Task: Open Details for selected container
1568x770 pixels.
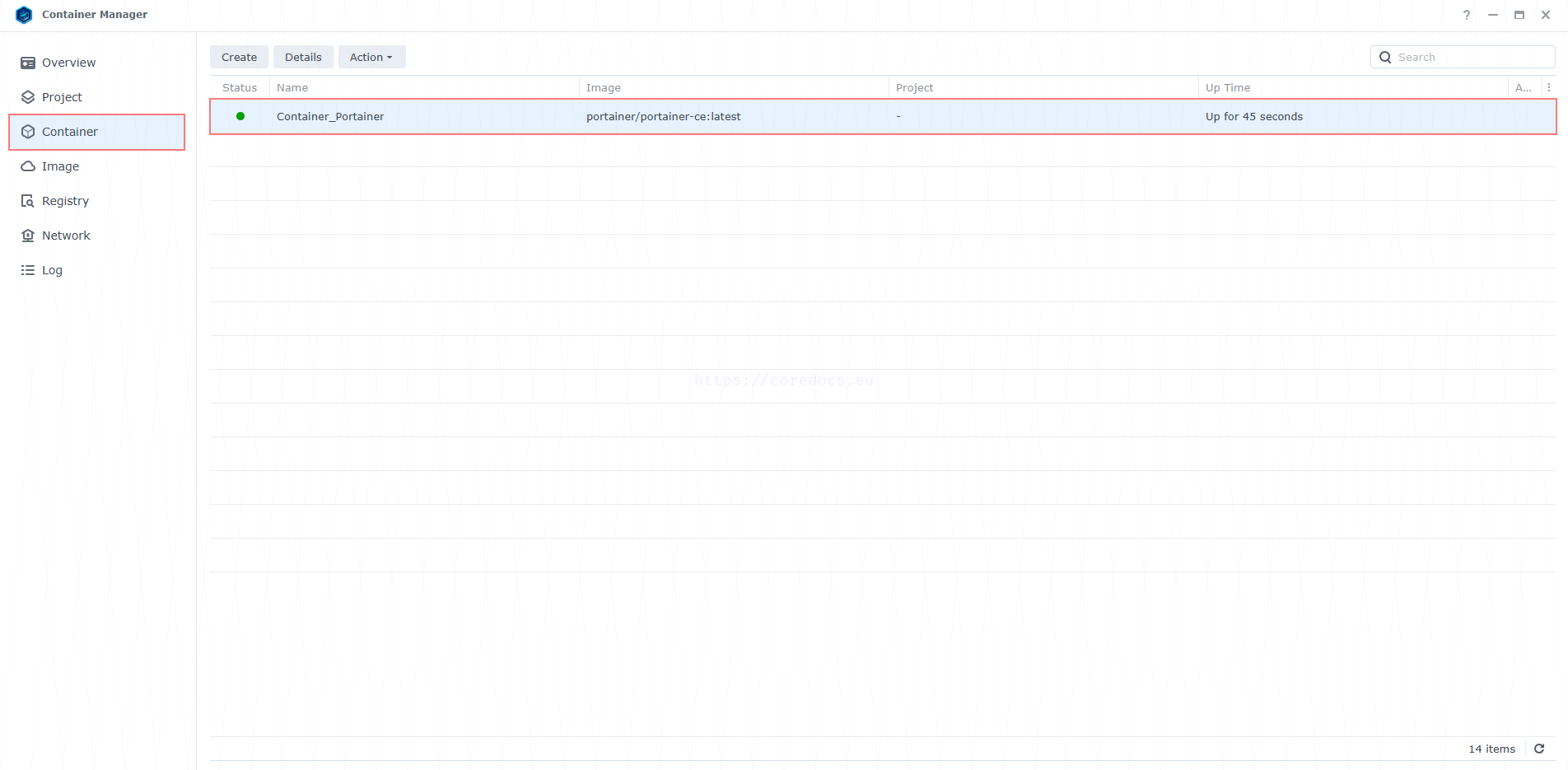Action: click(303, 57)
